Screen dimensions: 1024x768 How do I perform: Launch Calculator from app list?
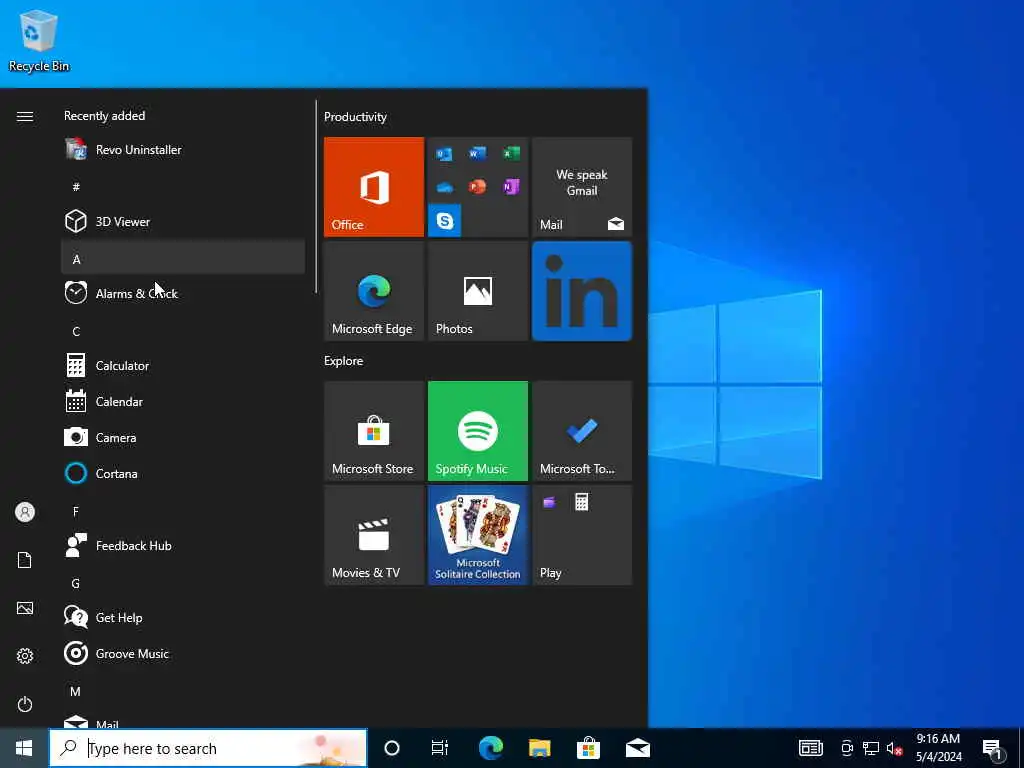(x=183, y=365)
